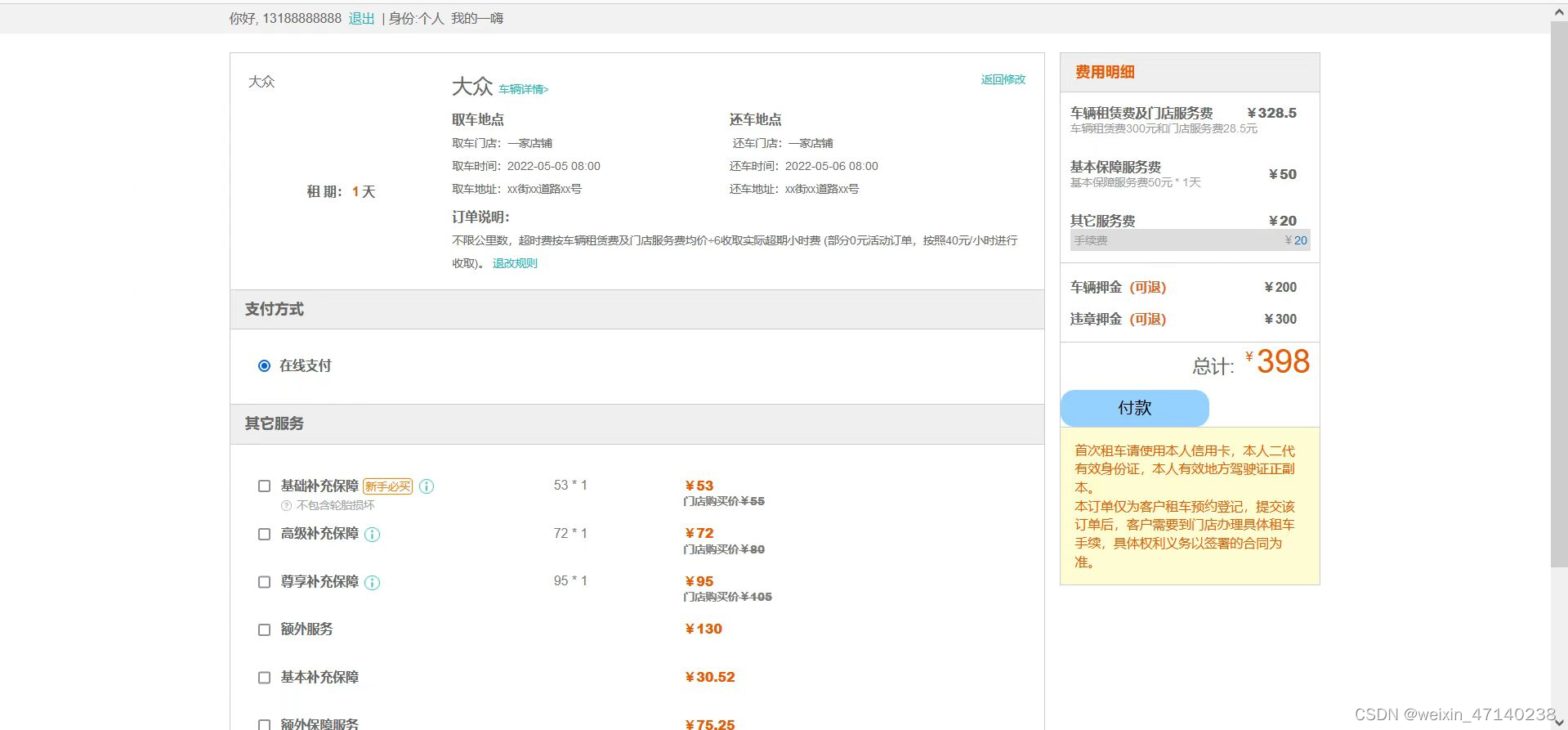The height and width of the screenshot is (730, 1568).
Task: Open the 车辆详情> link
Action: click(524, 89)
